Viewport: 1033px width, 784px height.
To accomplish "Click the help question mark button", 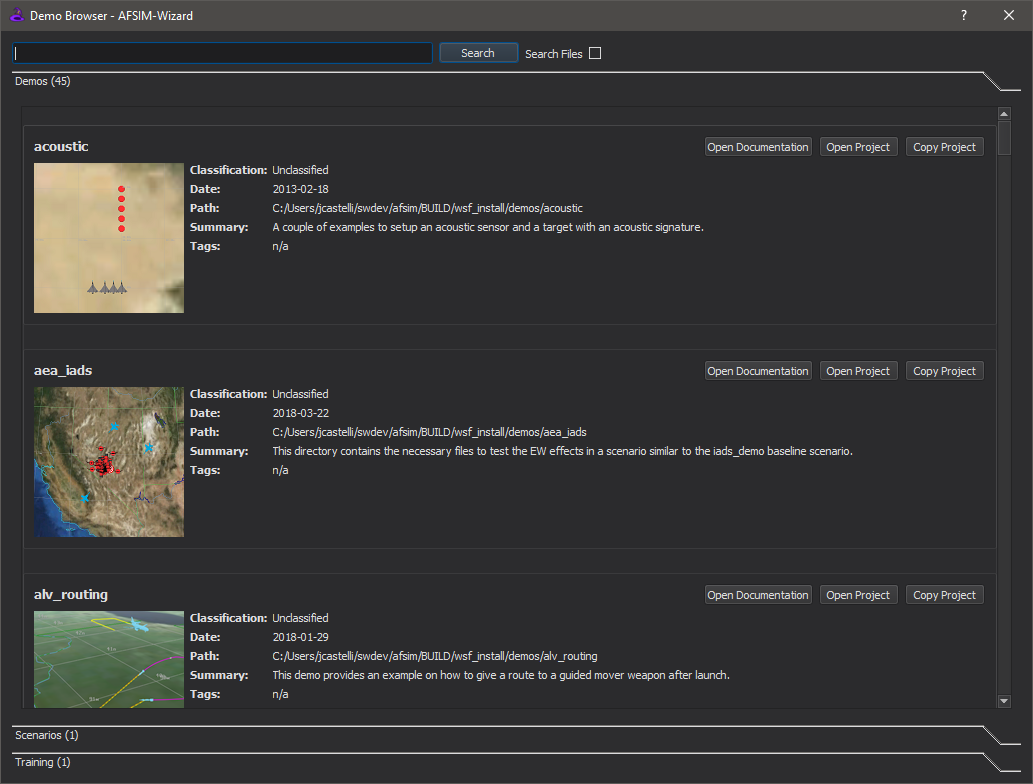I will click(x=964, y=15).
